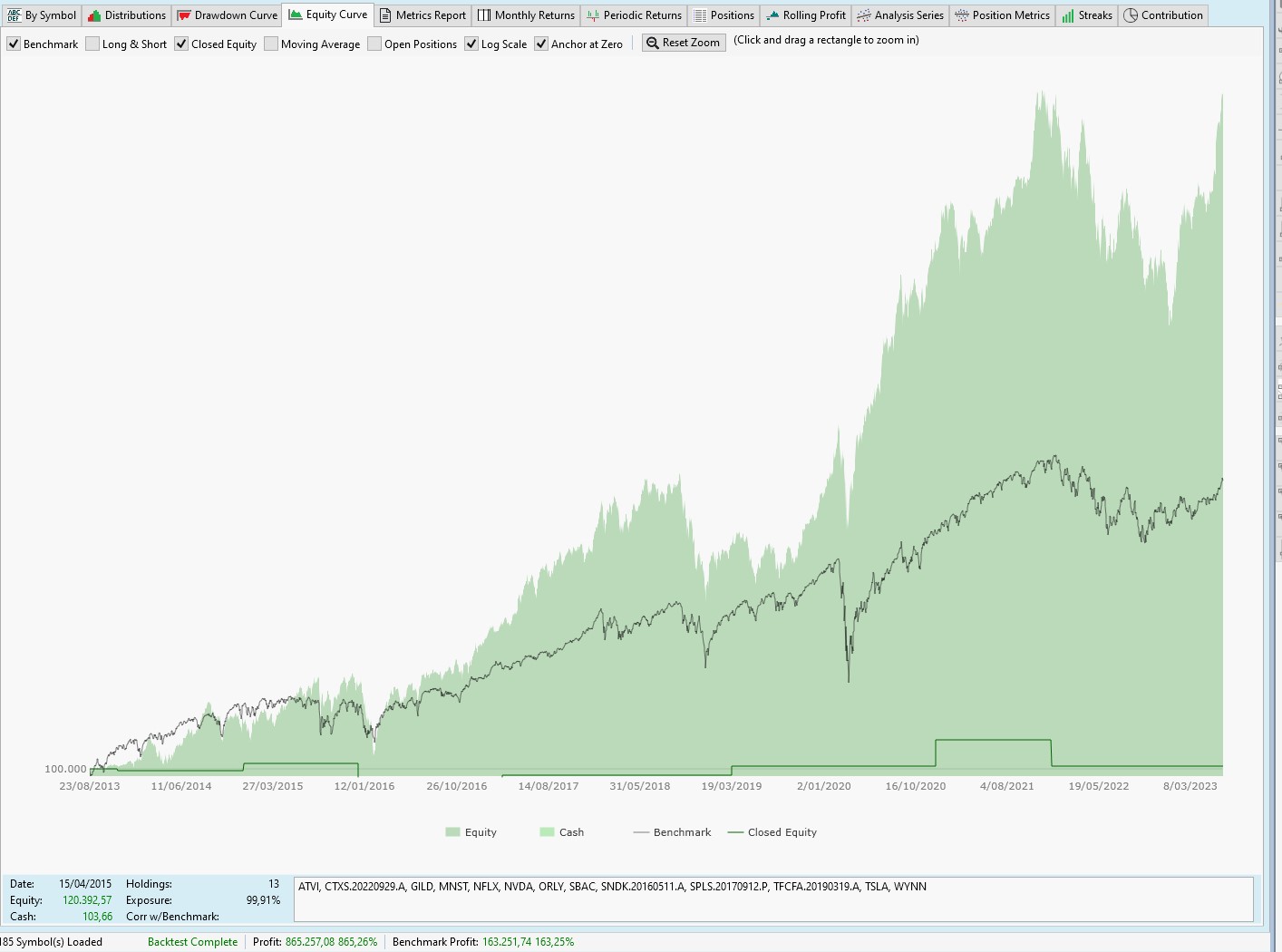
Task: Click the 185 Symbol(s) Loaded status text
Action: coord(51,942)
